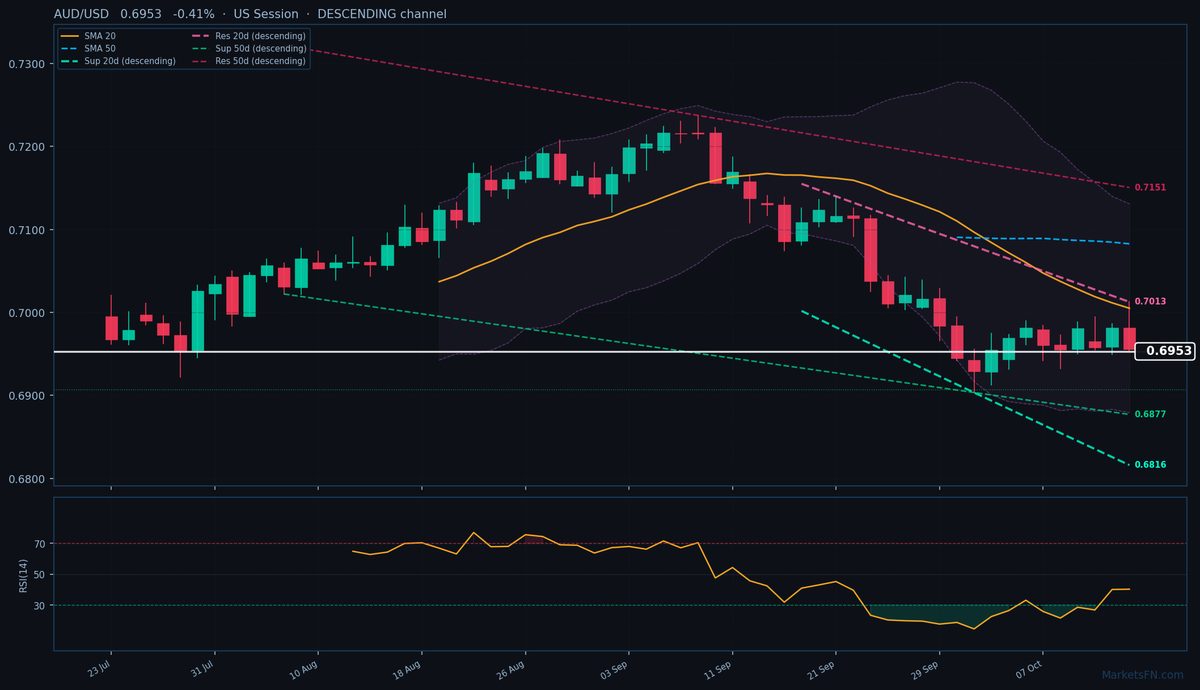Click the 0.7200 price axis label
The image size is (1200, 690).
26,147
